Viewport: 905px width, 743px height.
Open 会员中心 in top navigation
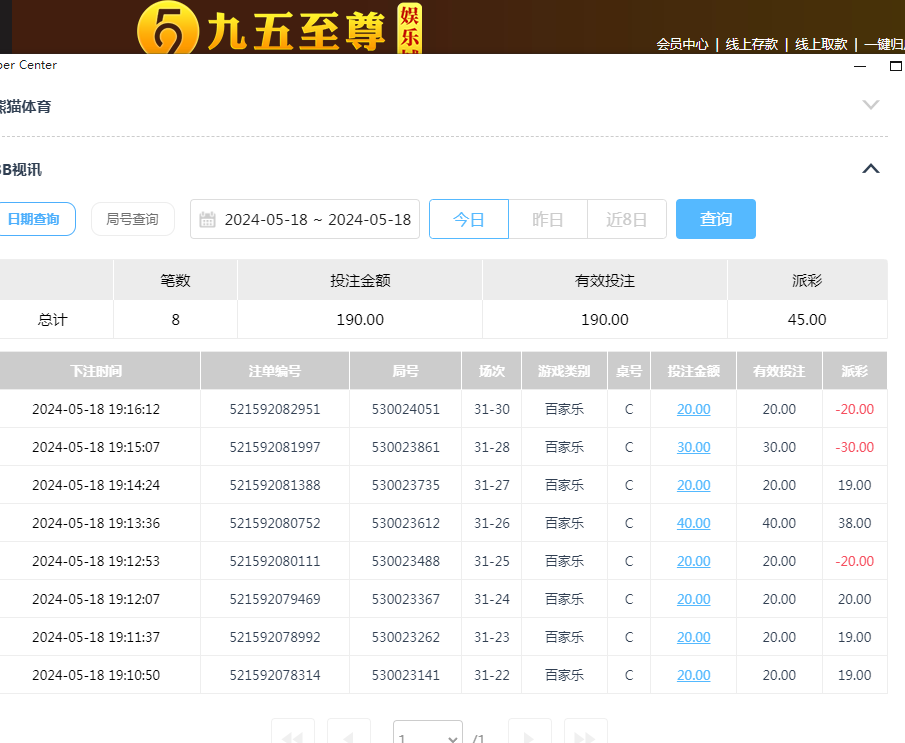click(682, 44)
